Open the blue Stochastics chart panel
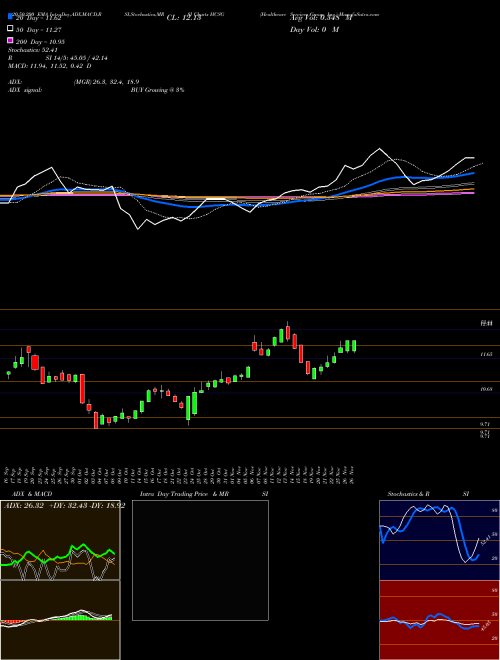The width and height of the screenshot is (500, 660). click(439, 540)
